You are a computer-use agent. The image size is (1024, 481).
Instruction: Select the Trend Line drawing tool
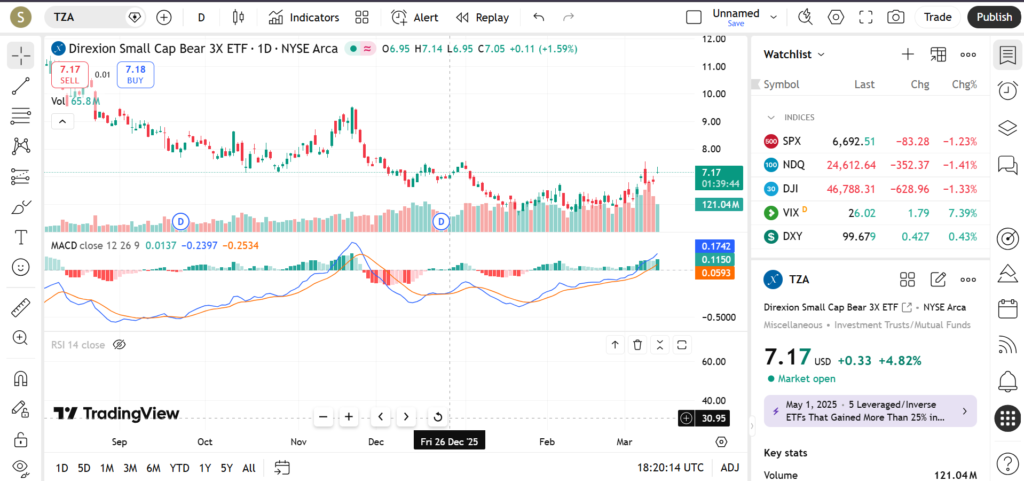click(20, 86)
